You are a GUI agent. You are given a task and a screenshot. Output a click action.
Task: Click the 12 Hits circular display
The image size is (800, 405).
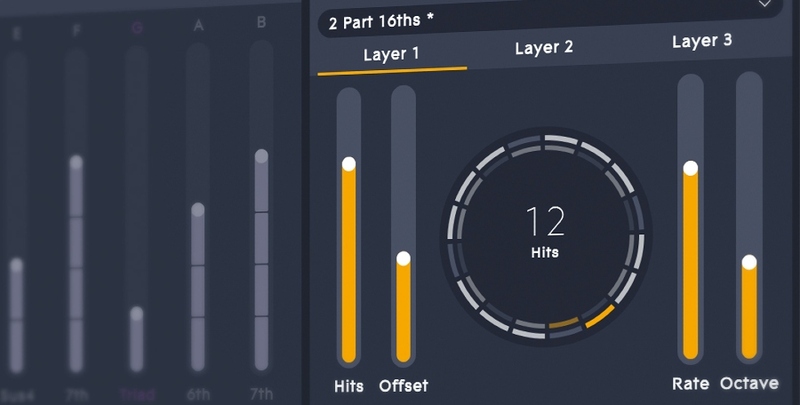(x=545, y=236)
